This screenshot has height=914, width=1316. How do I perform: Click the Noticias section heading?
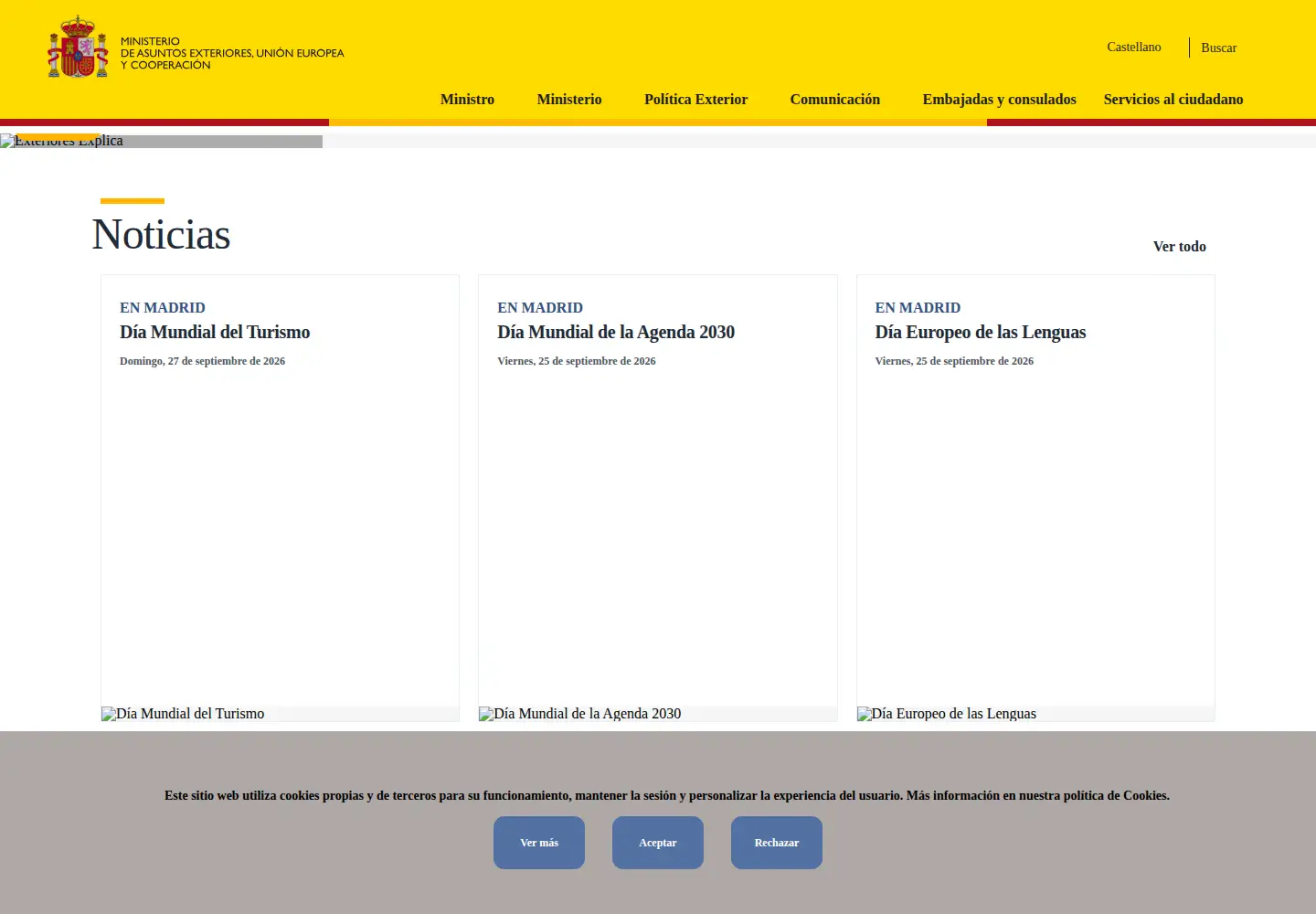click(x=161, y=234)
